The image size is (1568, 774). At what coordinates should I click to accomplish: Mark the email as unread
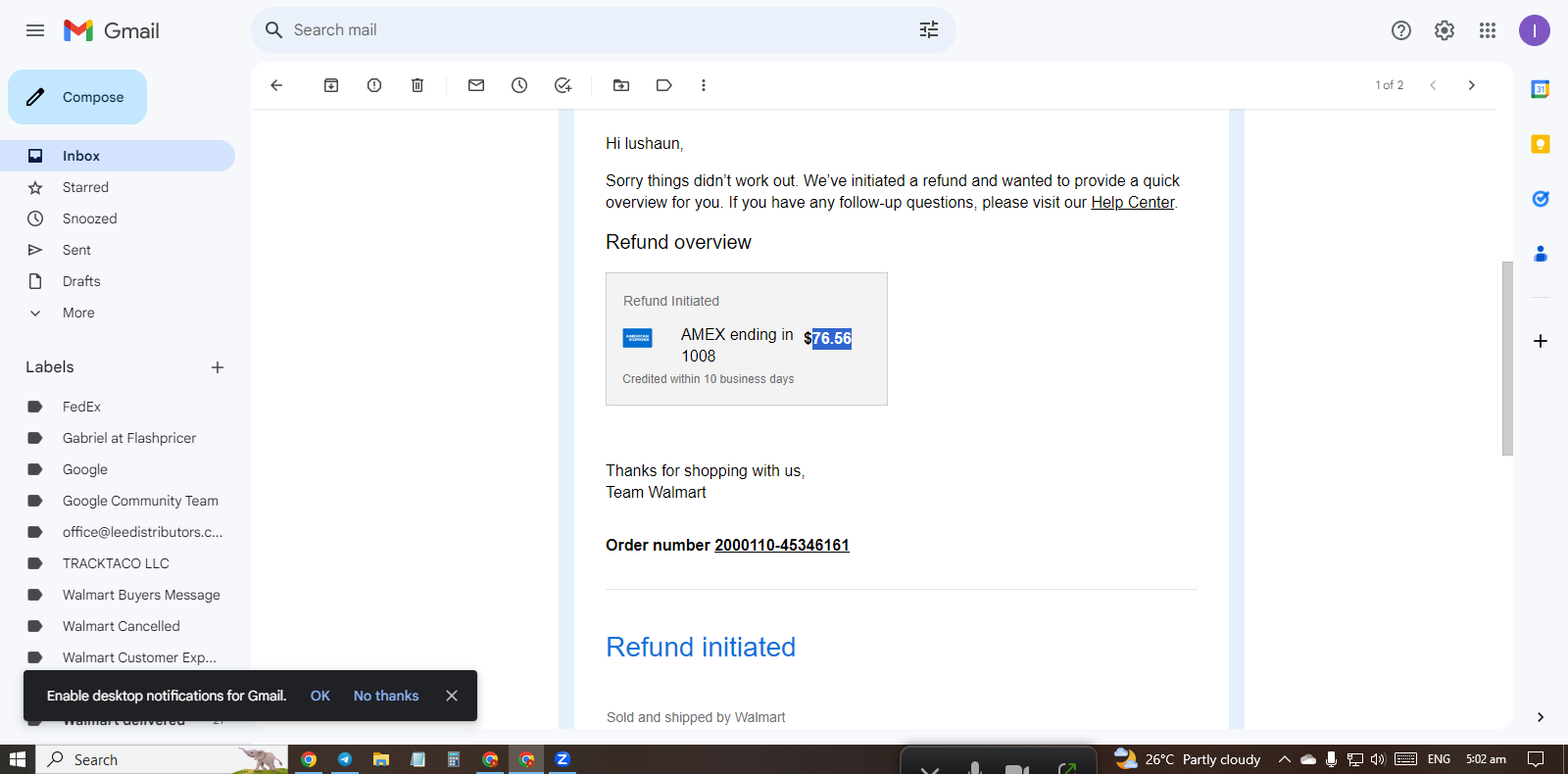point(476,85)
